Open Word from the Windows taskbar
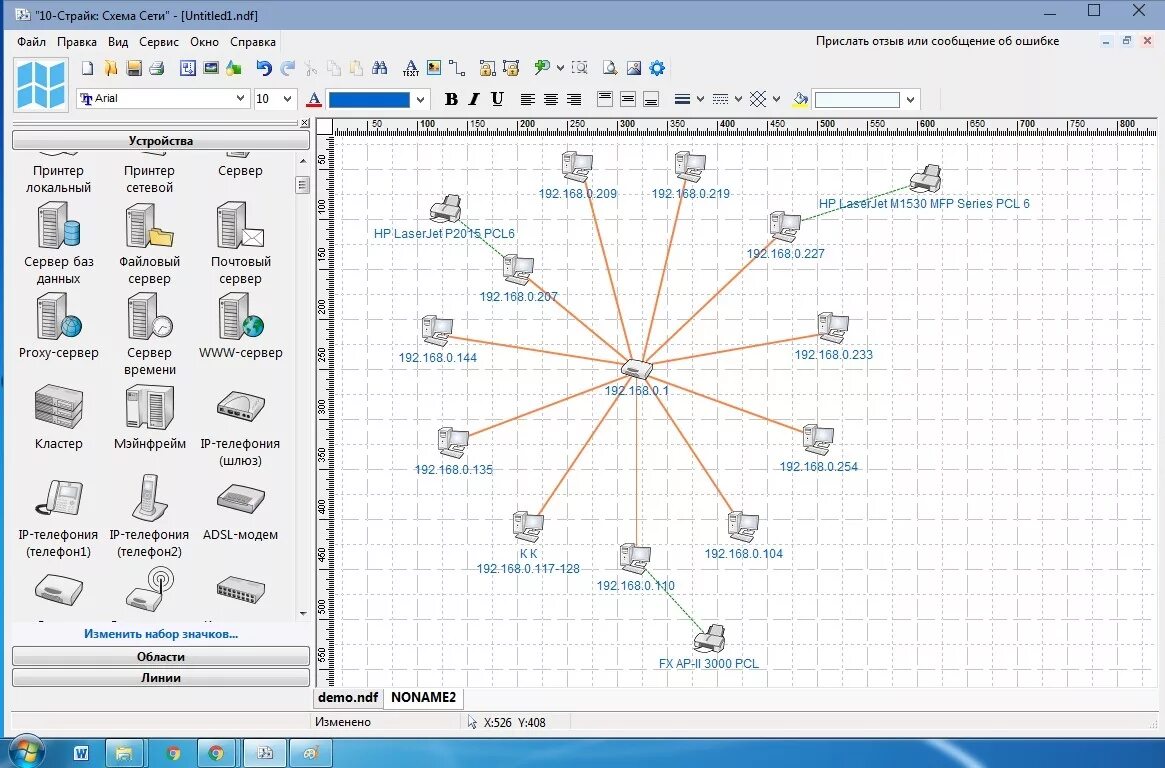Viewport: 1165px width, 768px height. click(80, 753)
